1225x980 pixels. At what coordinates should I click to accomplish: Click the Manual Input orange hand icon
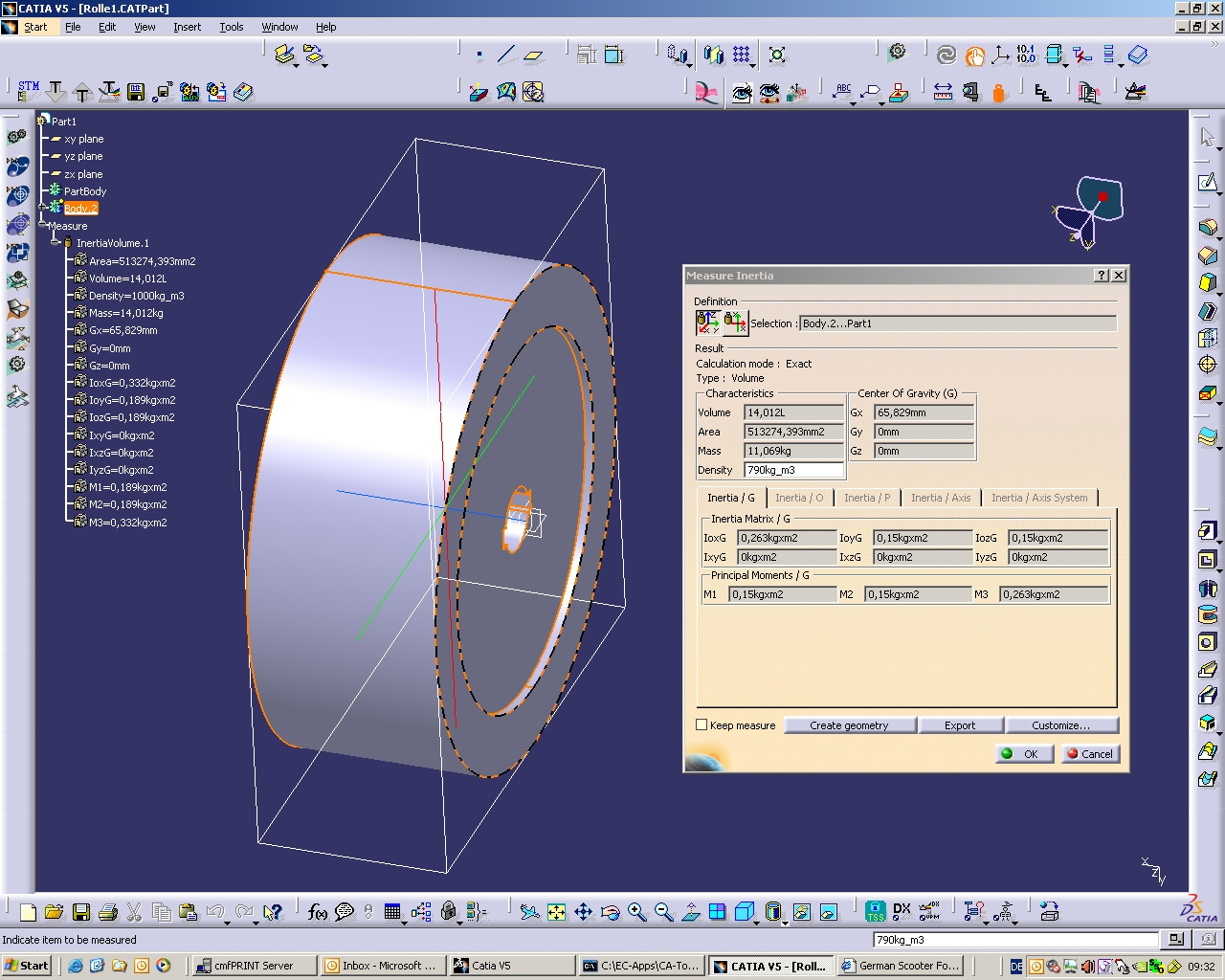[974, 55]
